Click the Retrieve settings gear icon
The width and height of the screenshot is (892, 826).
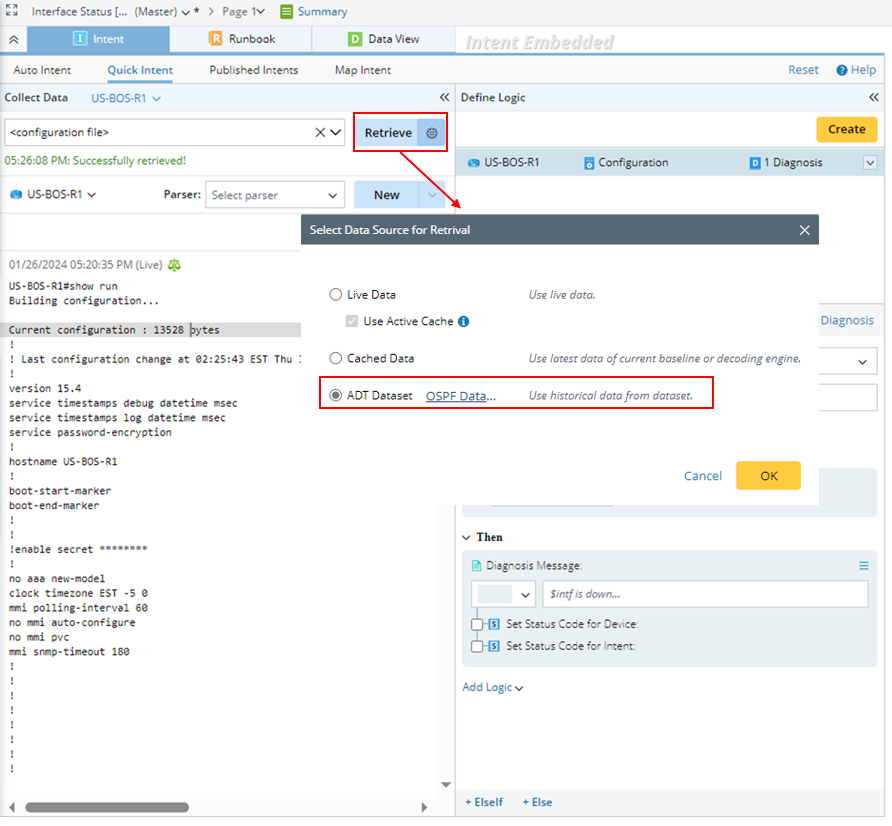tap(432, 133)
